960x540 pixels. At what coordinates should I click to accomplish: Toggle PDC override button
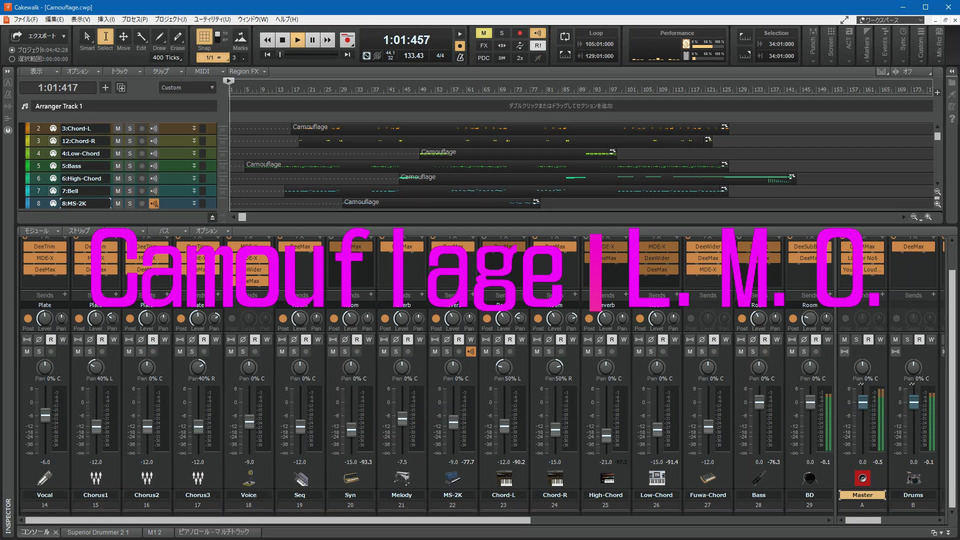[484, 58]
